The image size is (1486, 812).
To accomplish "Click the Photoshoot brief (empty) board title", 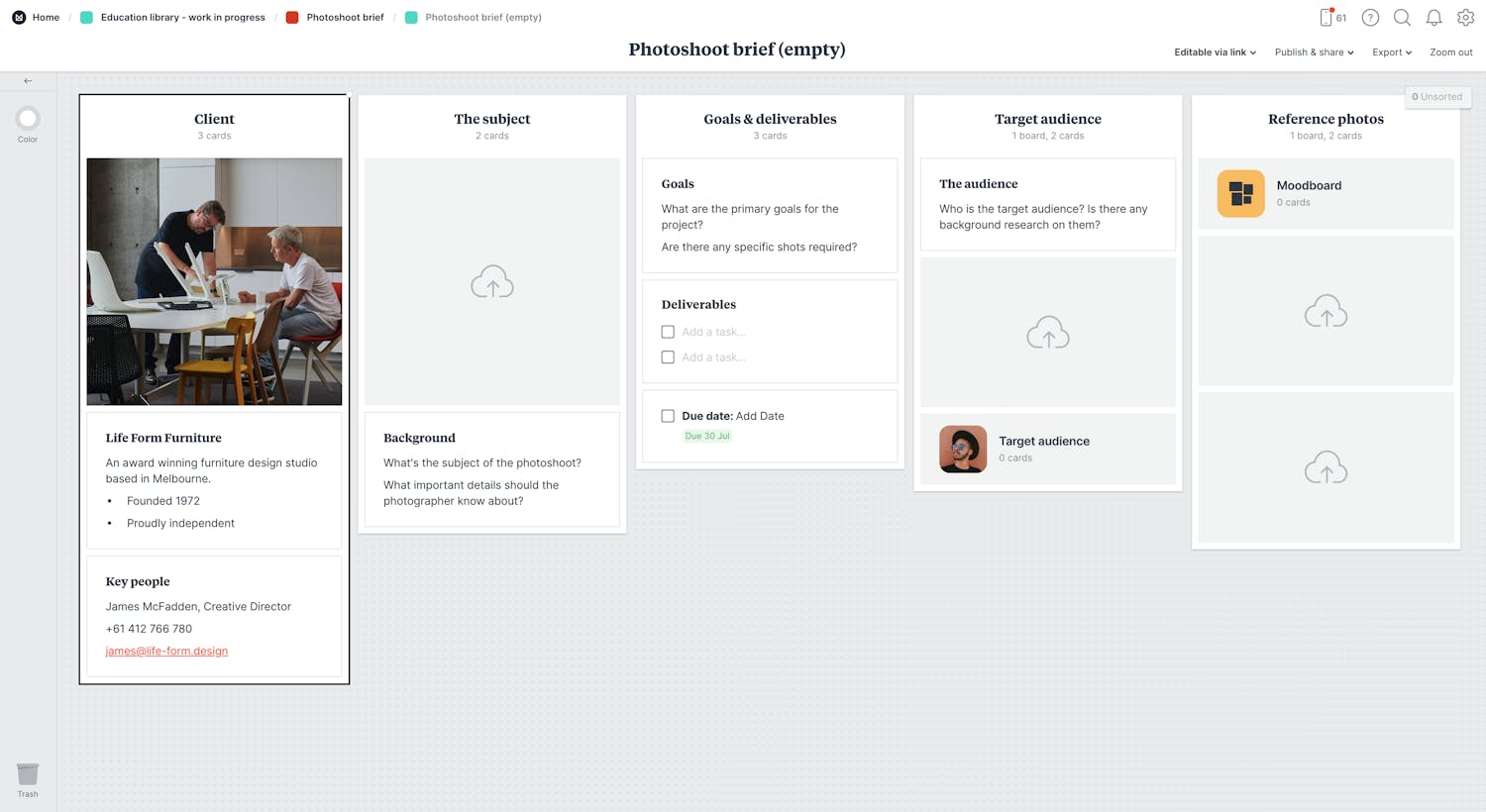I will point(737,50).
